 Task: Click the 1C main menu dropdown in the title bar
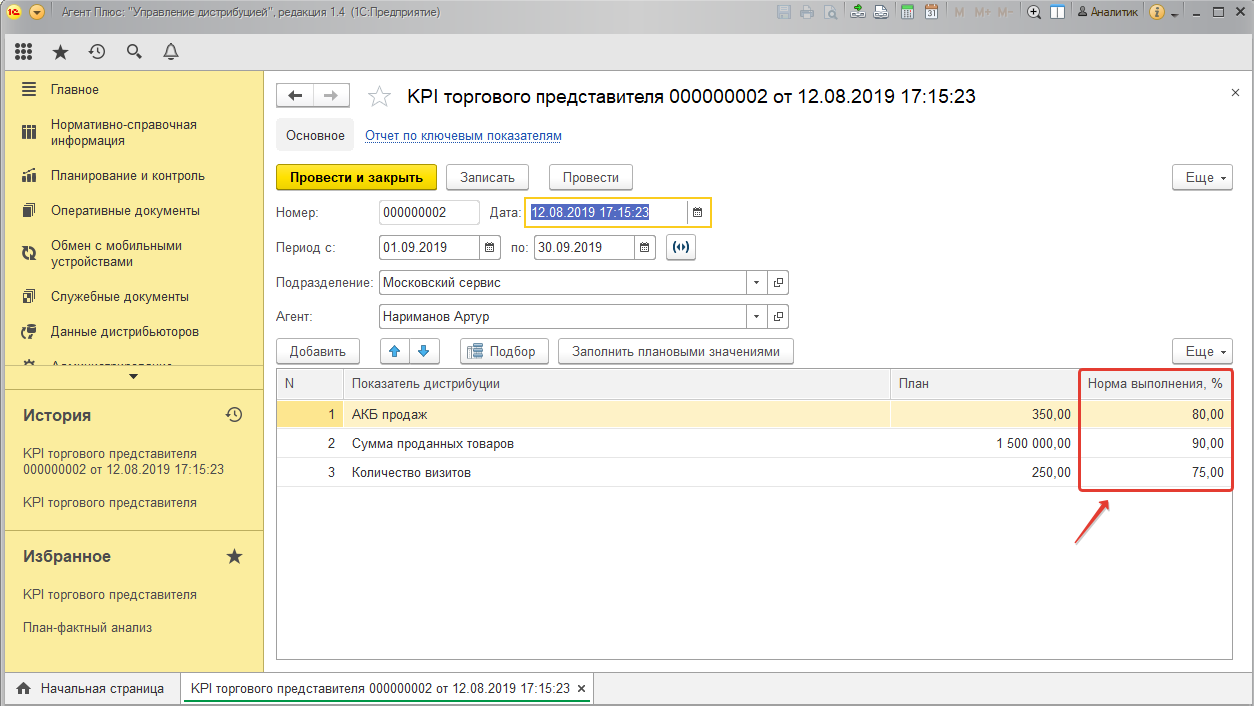[37, 12]
